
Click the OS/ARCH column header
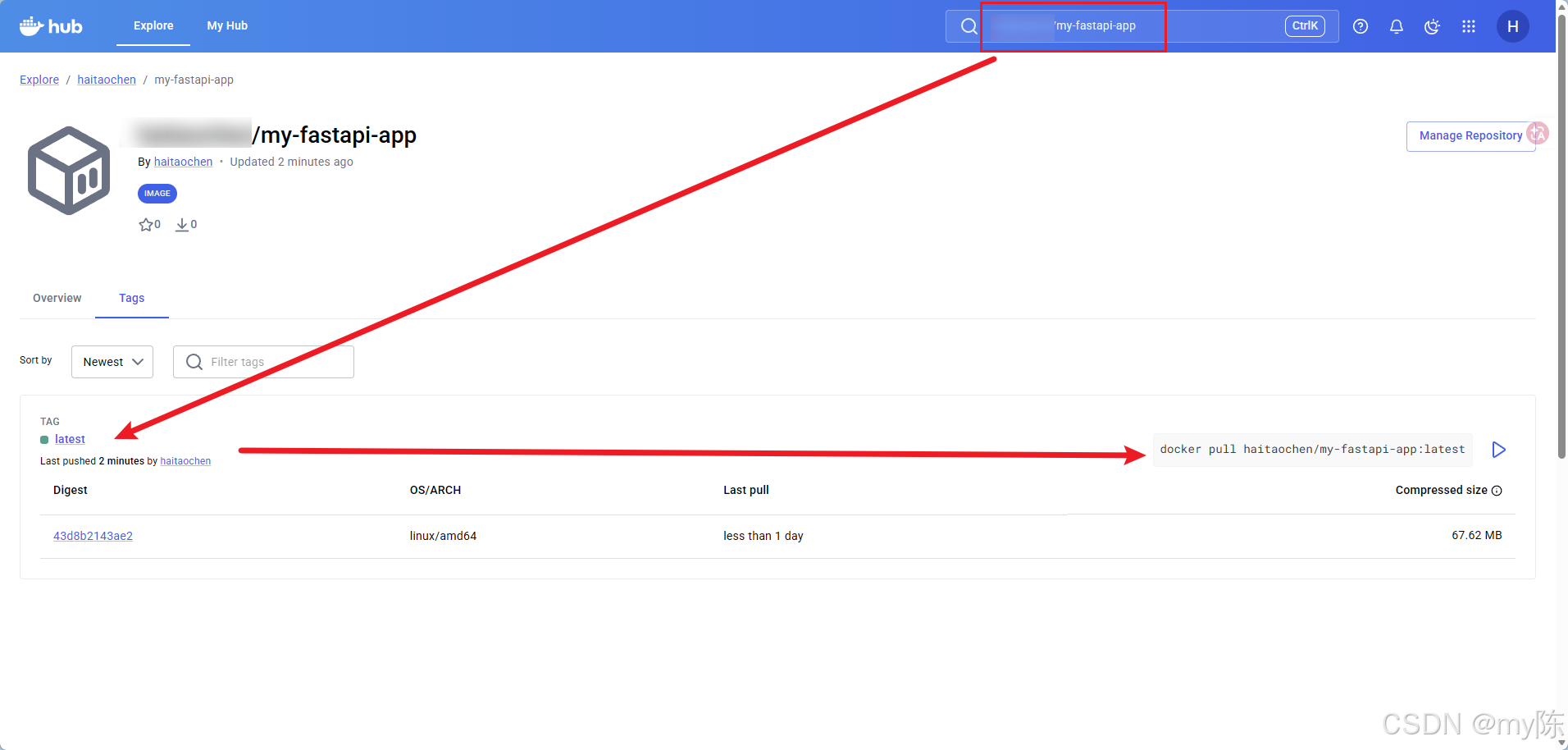pyautogui.click(x=435, y=490)
